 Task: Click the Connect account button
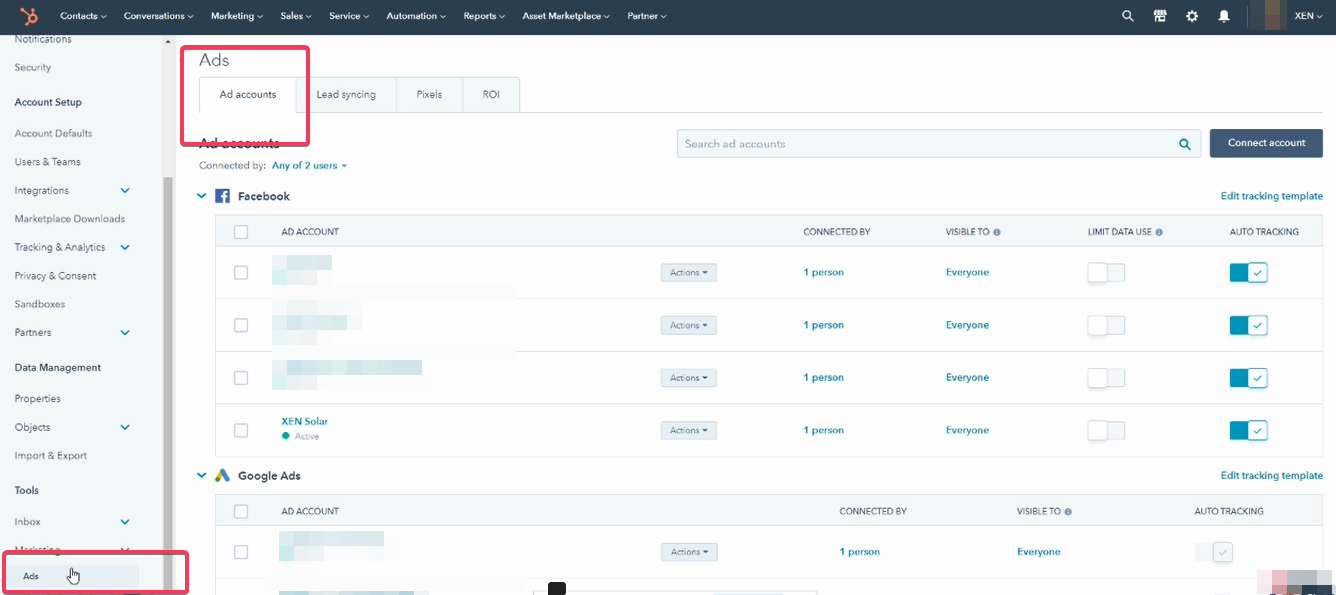(1266, 143)
